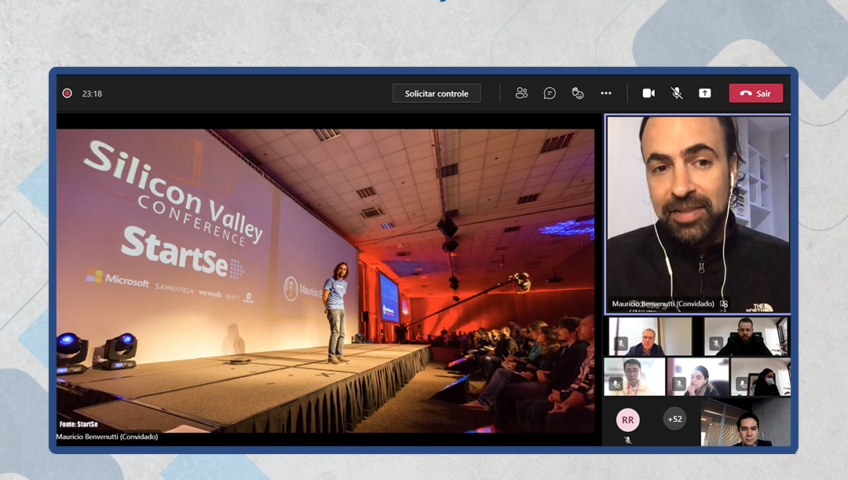Click the meeting timer 23:18
The image size is (848, 480).
(x=92, y=94)
